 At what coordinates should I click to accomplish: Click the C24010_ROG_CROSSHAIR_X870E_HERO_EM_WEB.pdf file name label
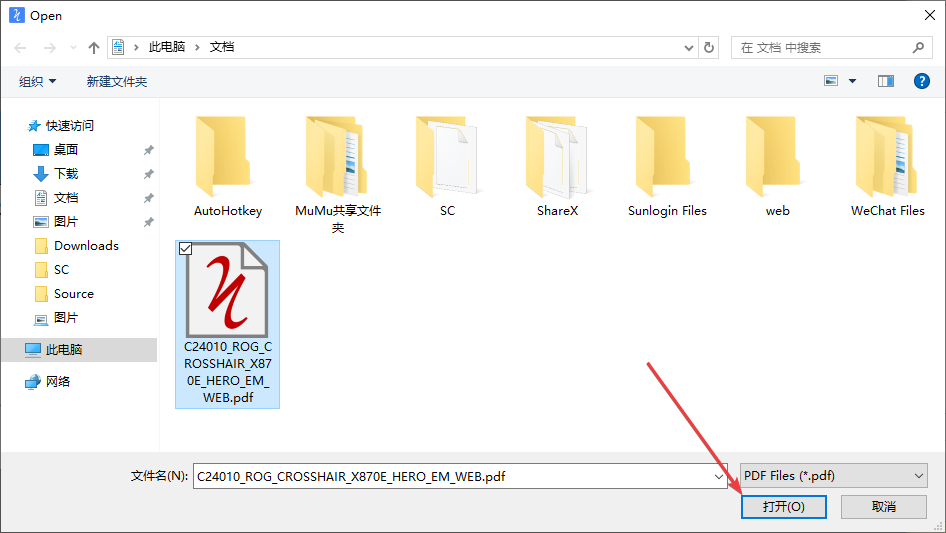click(x=228, y=372)
